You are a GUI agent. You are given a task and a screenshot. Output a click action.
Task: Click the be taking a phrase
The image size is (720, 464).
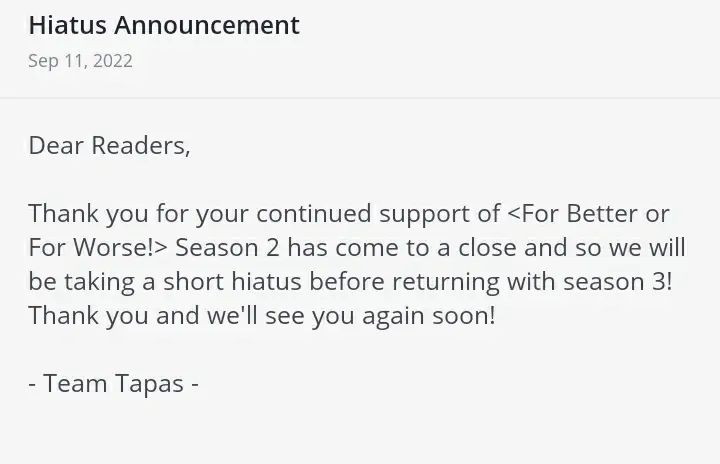tap(92, 282)
